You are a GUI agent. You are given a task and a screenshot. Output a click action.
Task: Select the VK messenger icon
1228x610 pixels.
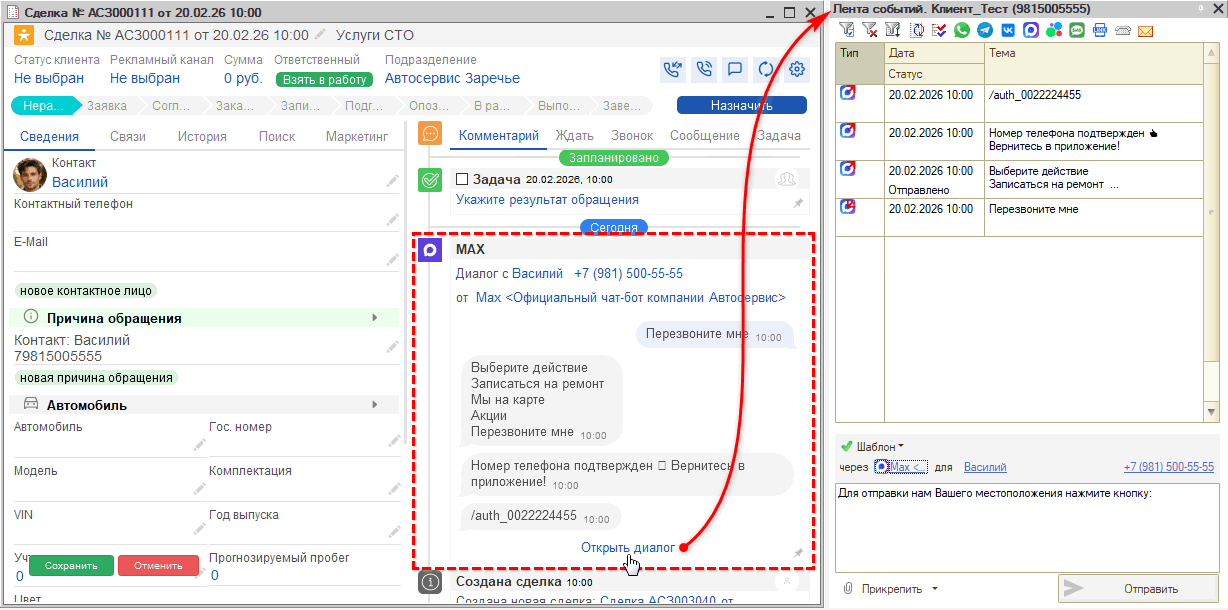pos(1008,31)
